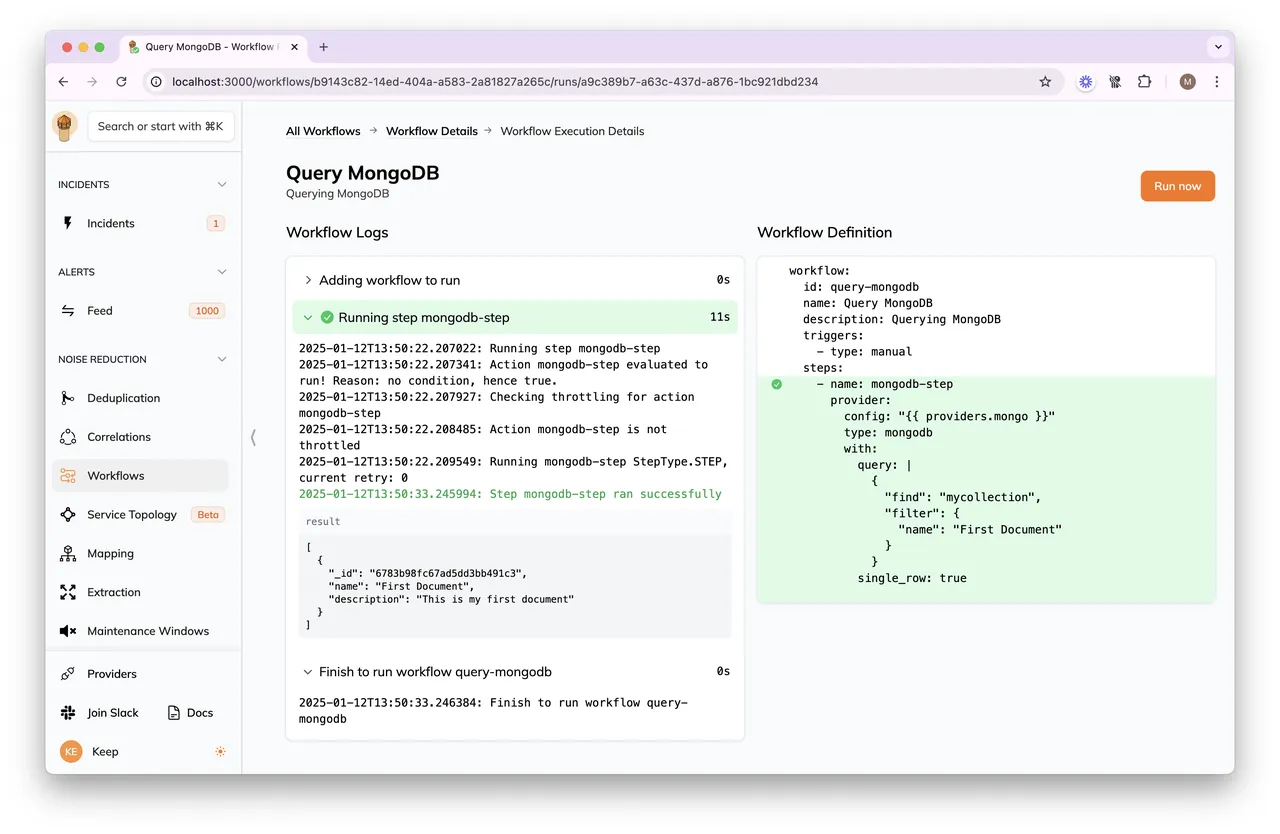1280x834 pixels.
Task: Click the Extraction arrows icon
Action: [x=68, y=592]
